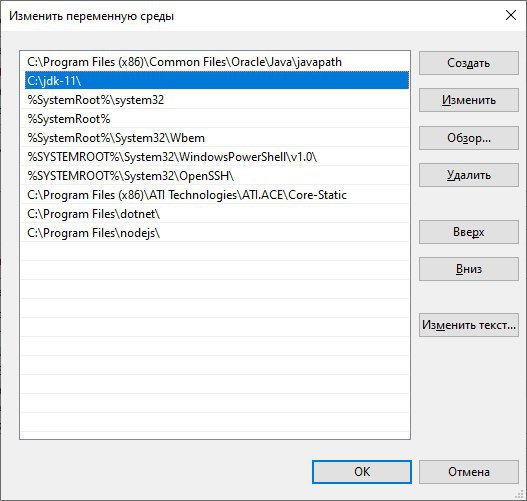527x501 pixels.
Task: Grab the resize grip in the dialog corner
Action: (x=520, y=494)
